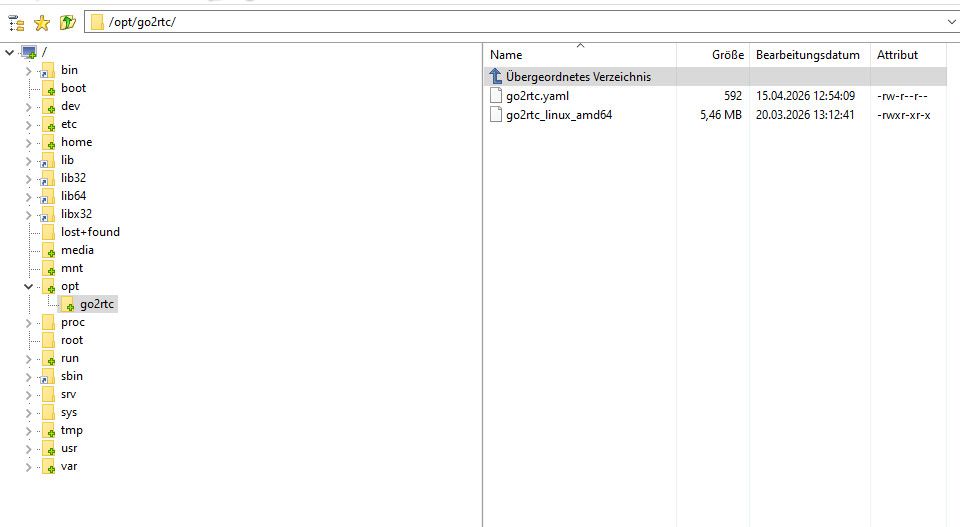Expand the sbin folder
960x527 pixels.
(x=28, y=377)
